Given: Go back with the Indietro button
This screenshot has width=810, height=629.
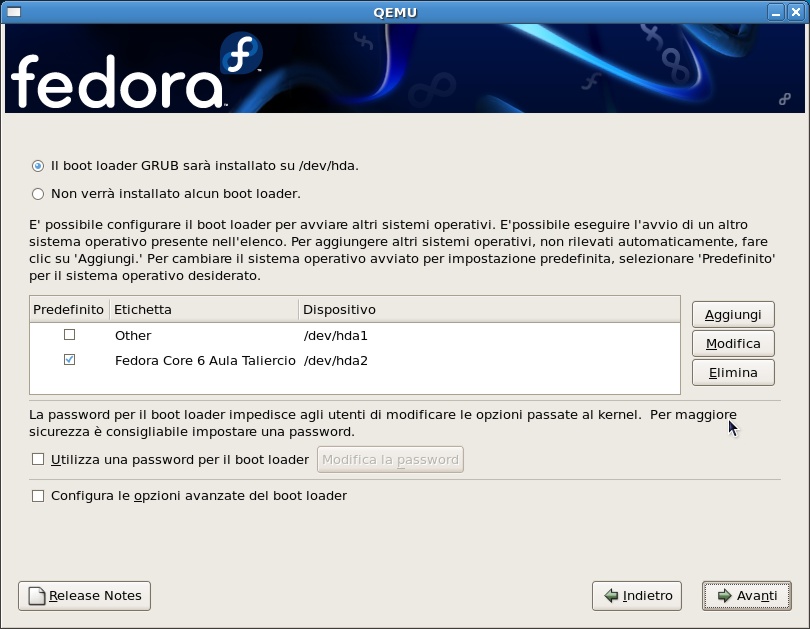Looking at the screenshot, I should [x=637, y=596].
